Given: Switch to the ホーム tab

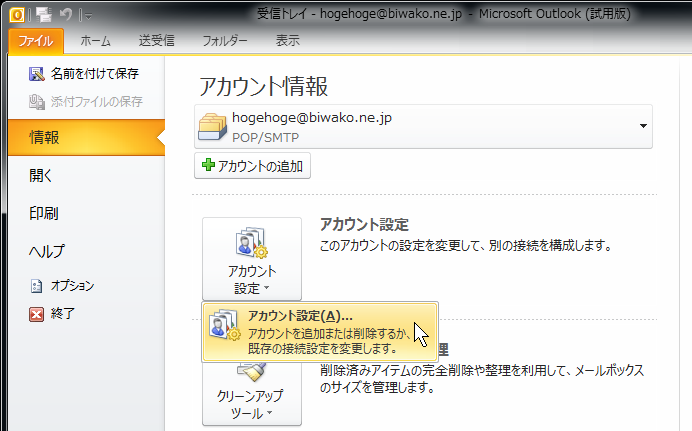Looking at the screenshot, I should tap(95, 41).
